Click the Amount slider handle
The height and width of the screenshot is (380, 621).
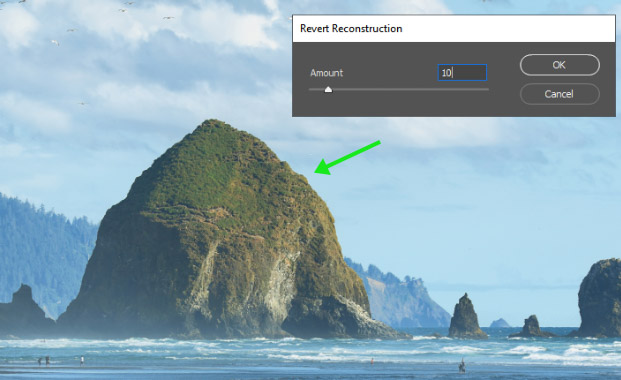click(328, 90)
